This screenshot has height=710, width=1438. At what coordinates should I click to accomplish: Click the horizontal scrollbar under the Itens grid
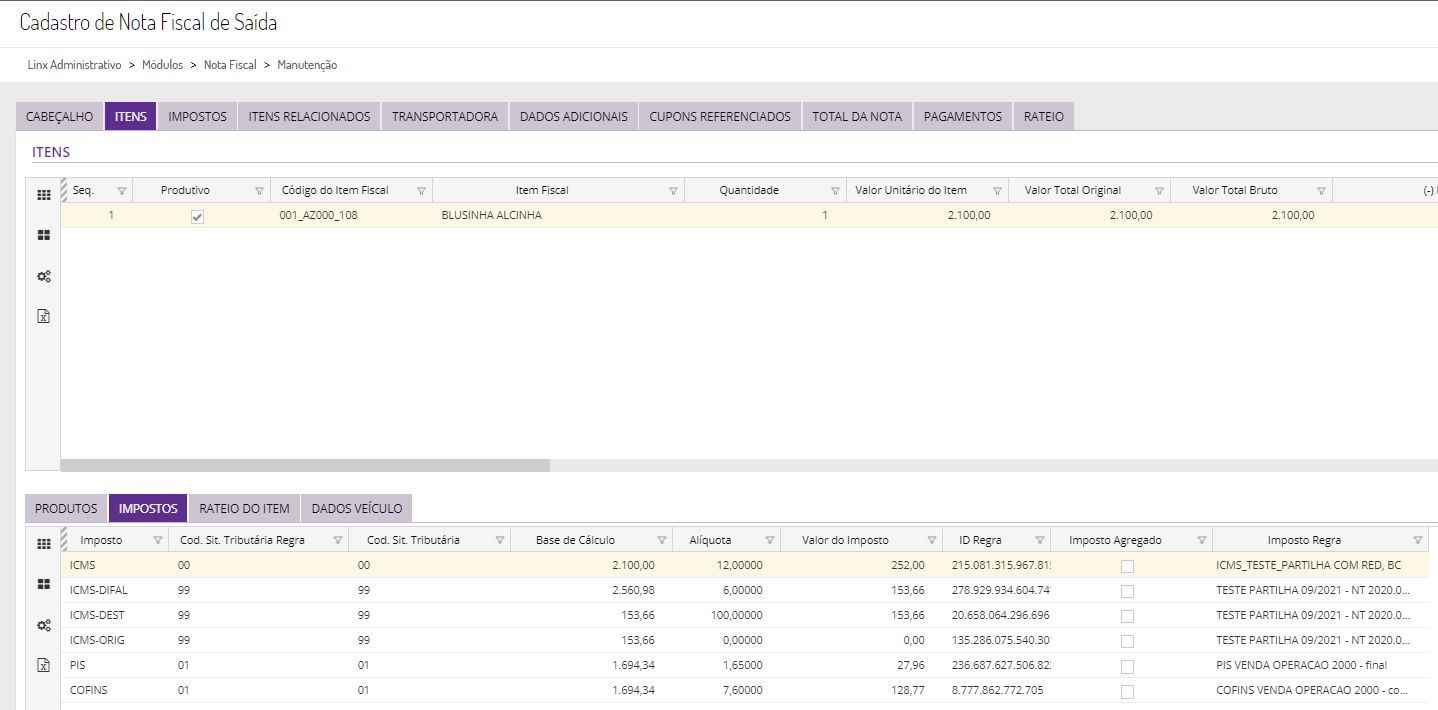[x=305, y=465]
